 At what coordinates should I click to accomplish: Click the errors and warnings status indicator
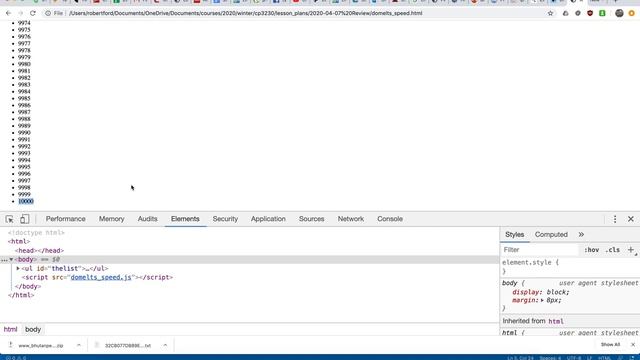coord(16,358)
